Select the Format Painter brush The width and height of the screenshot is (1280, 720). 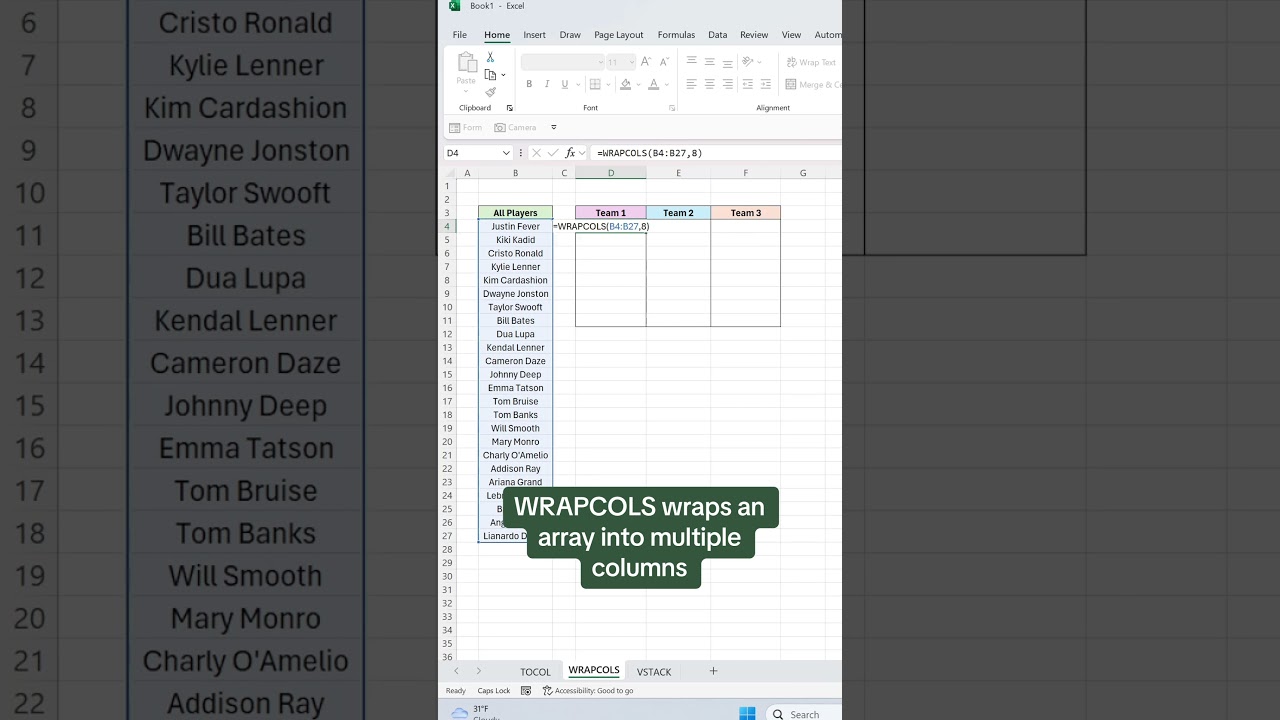pyautogui.click(x=490, y=92)
